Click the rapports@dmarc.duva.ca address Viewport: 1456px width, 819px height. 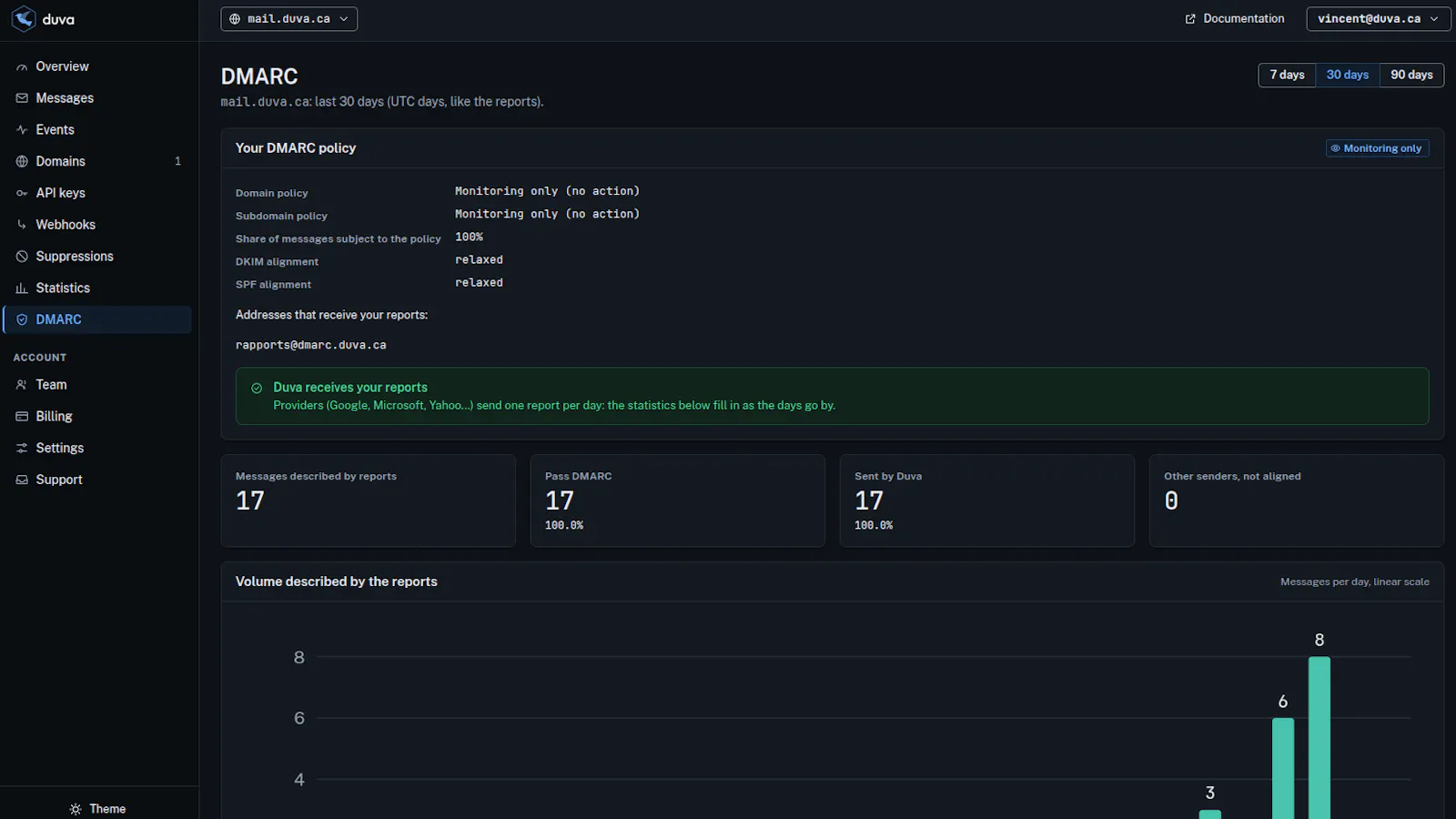click(x=311, y=345)
